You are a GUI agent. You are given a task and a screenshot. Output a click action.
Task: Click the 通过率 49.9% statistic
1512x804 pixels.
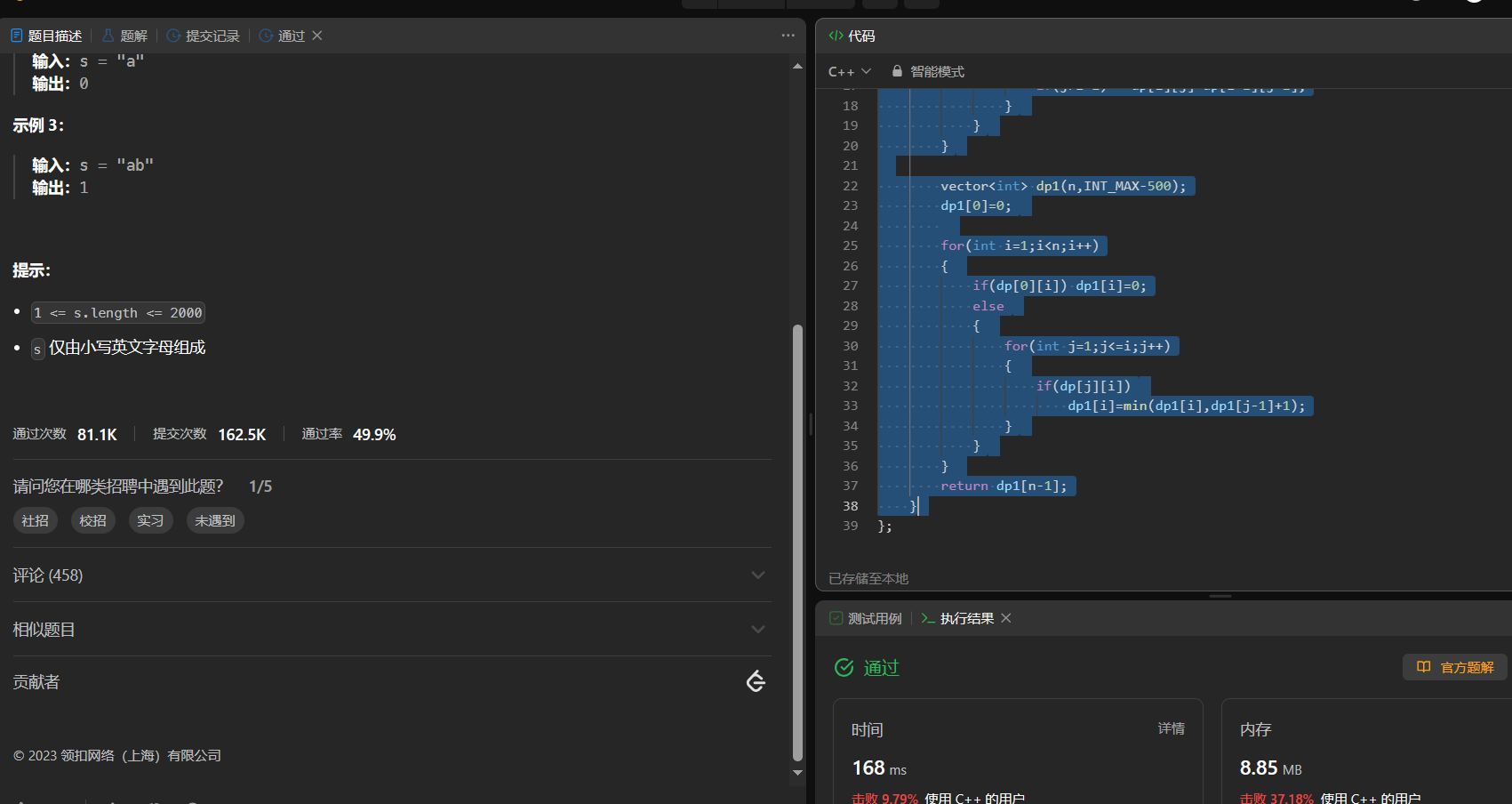[x=348, y=434]
